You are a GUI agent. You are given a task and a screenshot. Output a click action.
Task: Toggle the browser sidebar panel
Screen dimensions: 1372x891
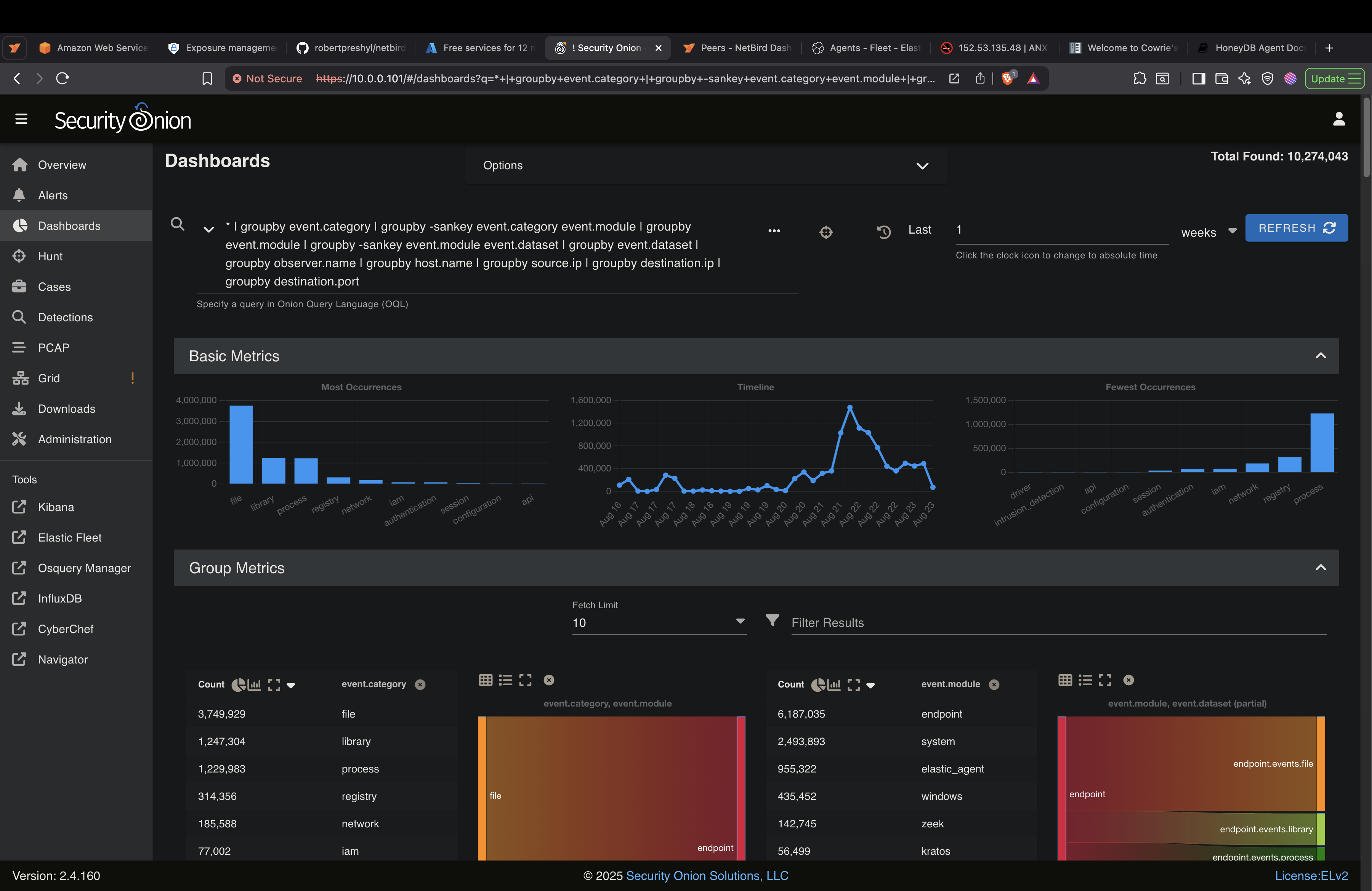[1199, 79]
